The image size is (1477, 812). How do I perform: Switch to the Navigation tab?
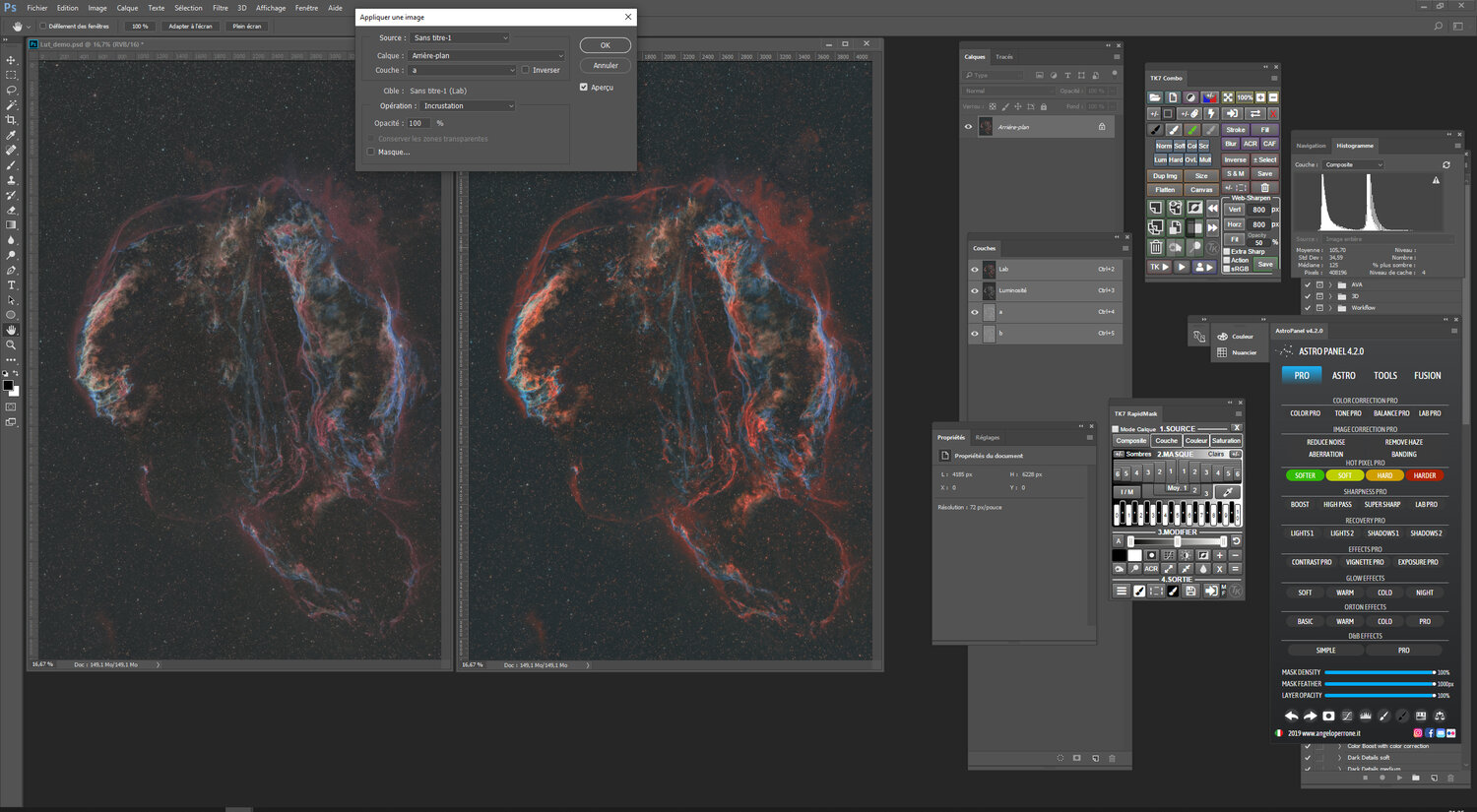[x=1311, y=146]
